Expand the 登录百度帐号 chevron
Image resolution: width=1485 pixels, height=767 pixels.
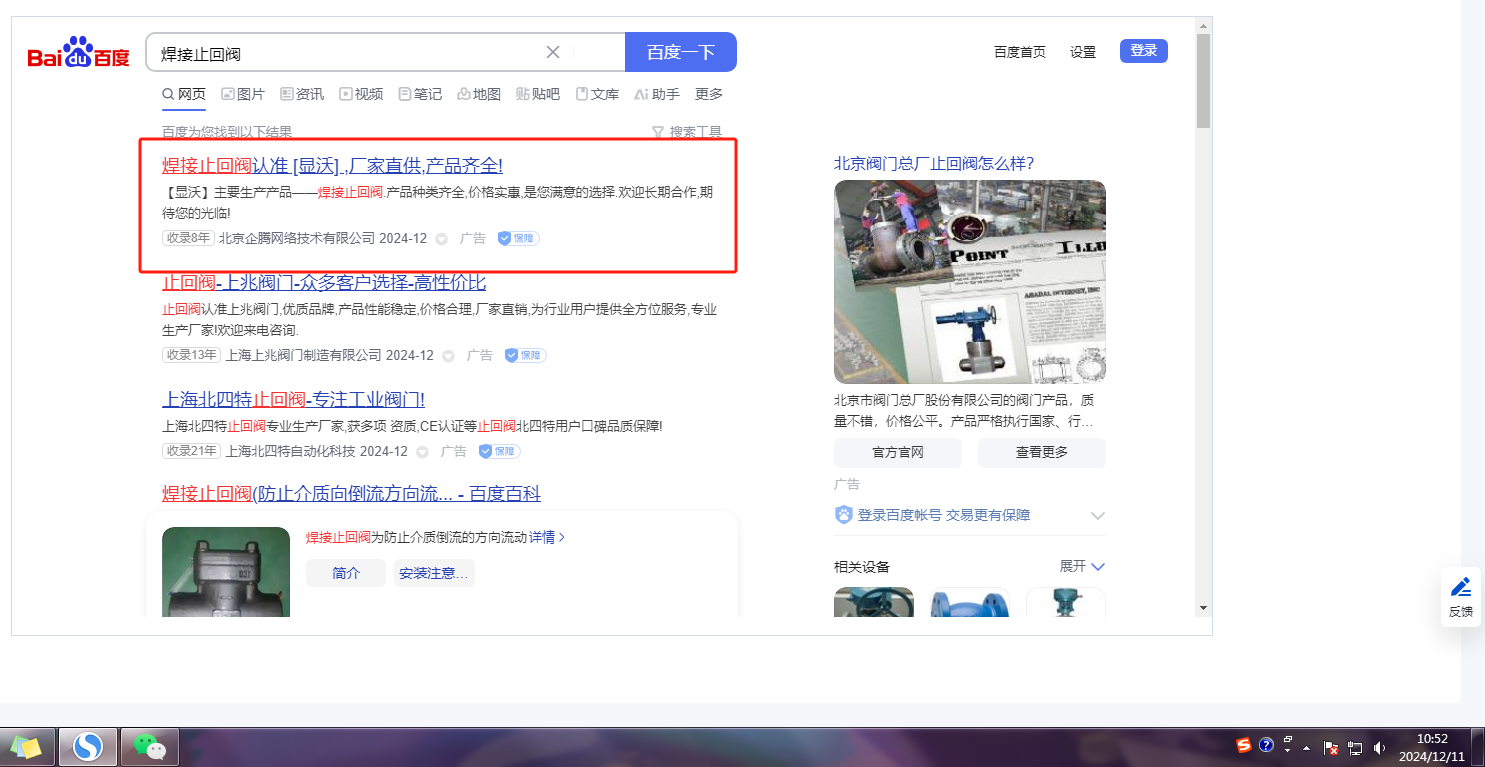pos(1097,516)
